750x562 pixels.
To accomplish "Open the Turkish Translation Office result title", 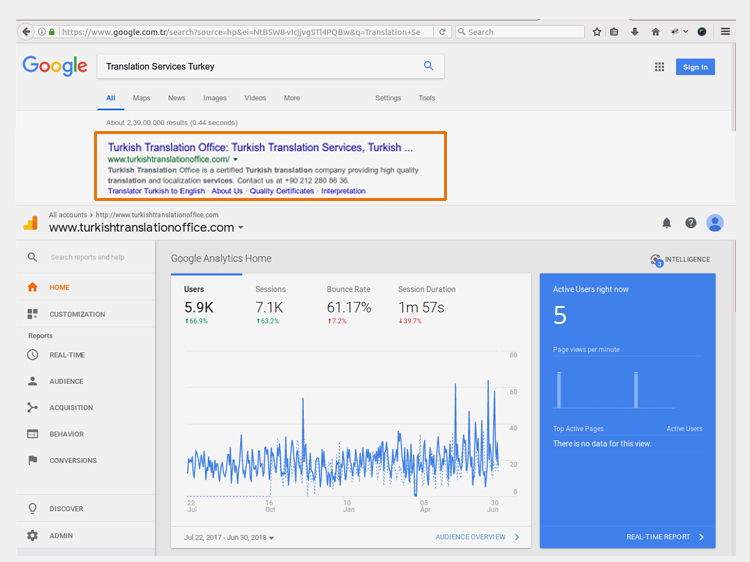I will pyautogui.click(x=260, y=147).
